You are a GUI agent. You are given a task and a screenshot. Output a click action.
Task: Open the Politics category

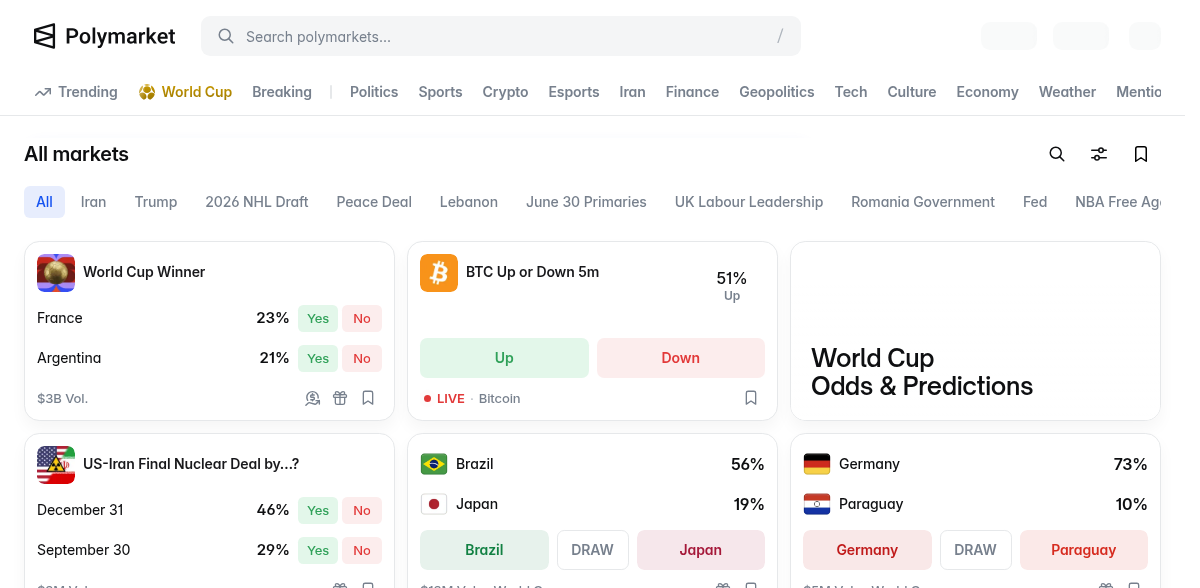[374, 92]
